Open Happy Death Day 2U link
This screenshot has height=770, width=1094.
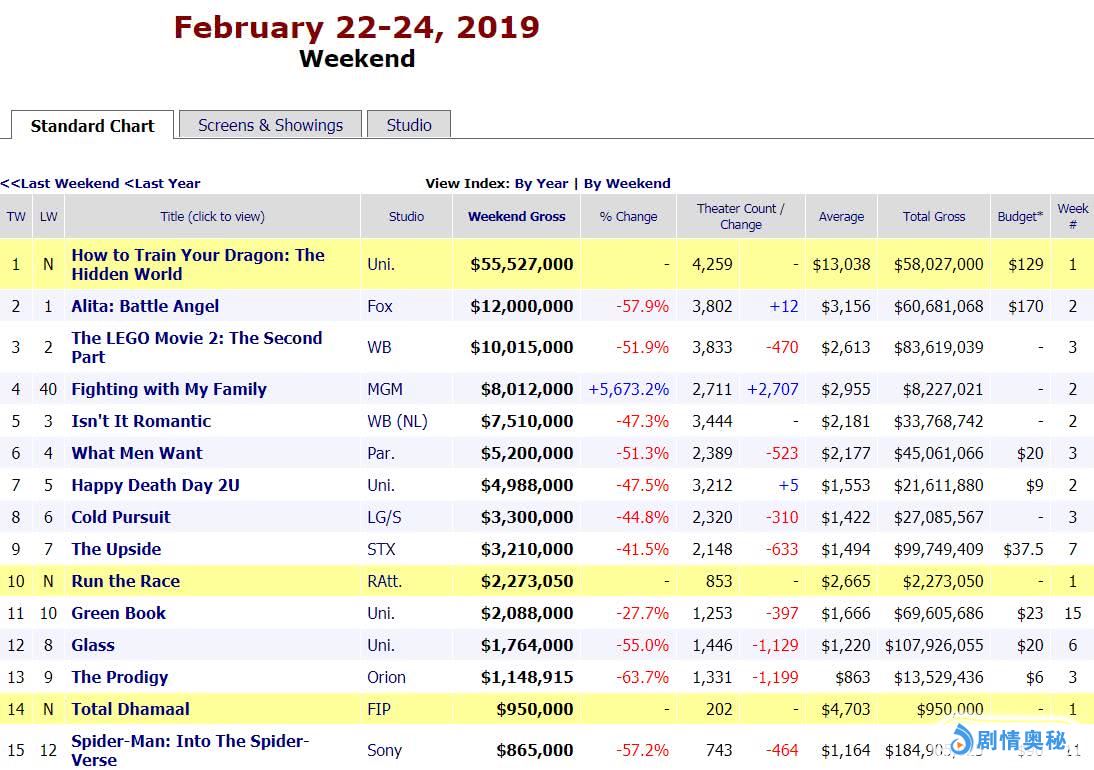[x=155, y=485]
